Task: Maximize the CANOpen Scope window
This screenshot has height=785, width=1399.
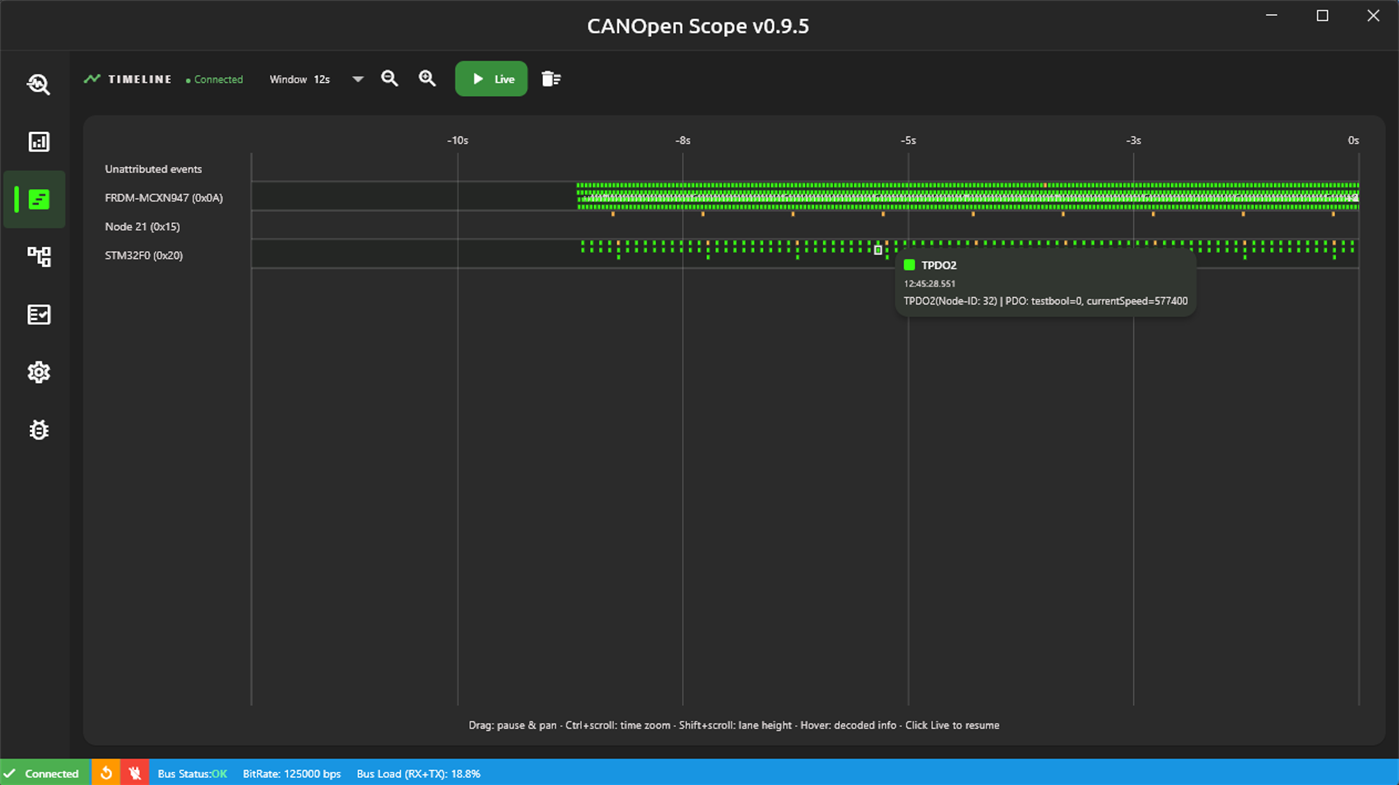Action: [x=1322, y=16]
